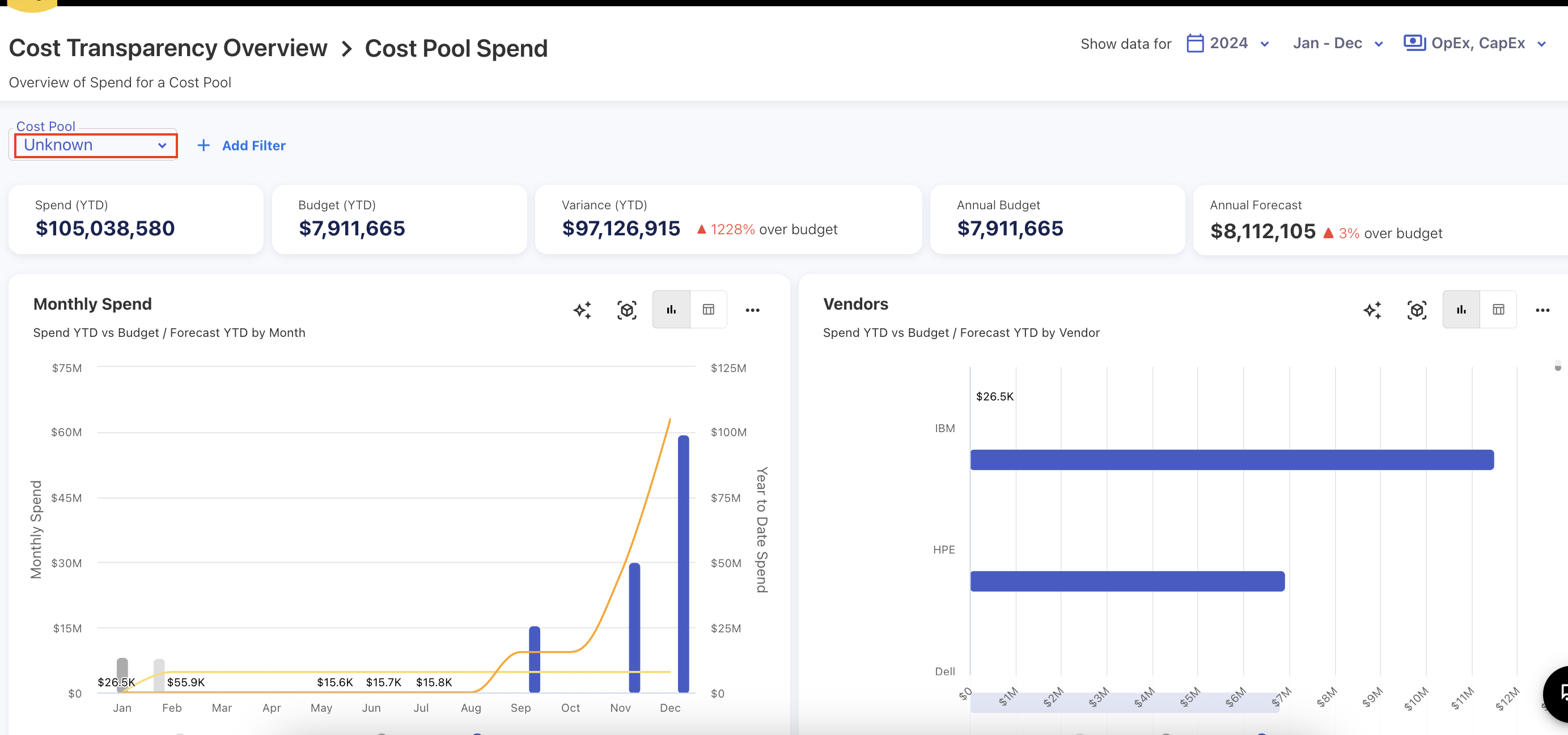Go to Cost Transparency Overview breadcrumb
The width and height of the screenshot is (1568, 735).
[168, 48]
